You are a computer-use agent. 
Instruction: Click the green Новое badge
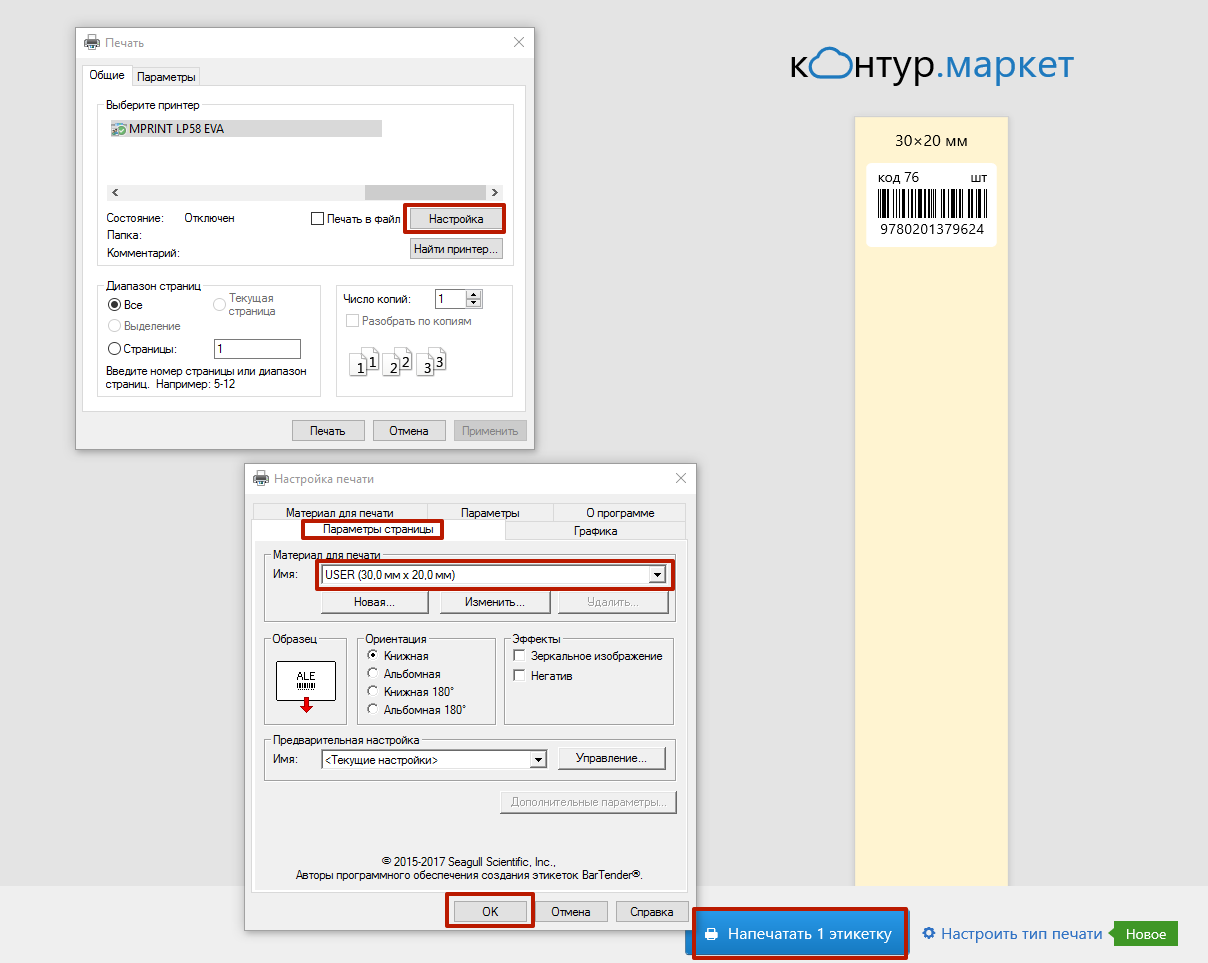tap(1146, 934)
